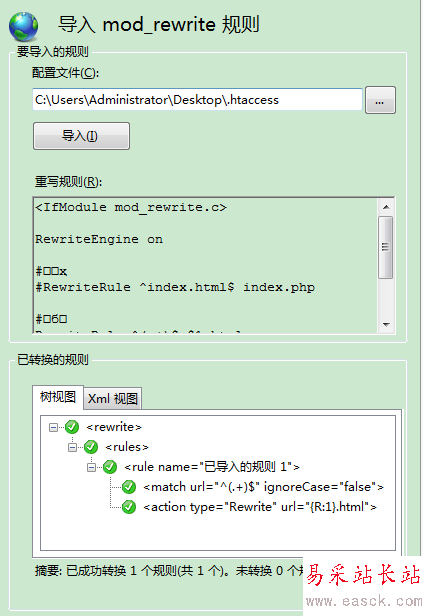
Task: Switch to the Xml 视图 tab
Action: pyautogui.click(x=113, y=398)
